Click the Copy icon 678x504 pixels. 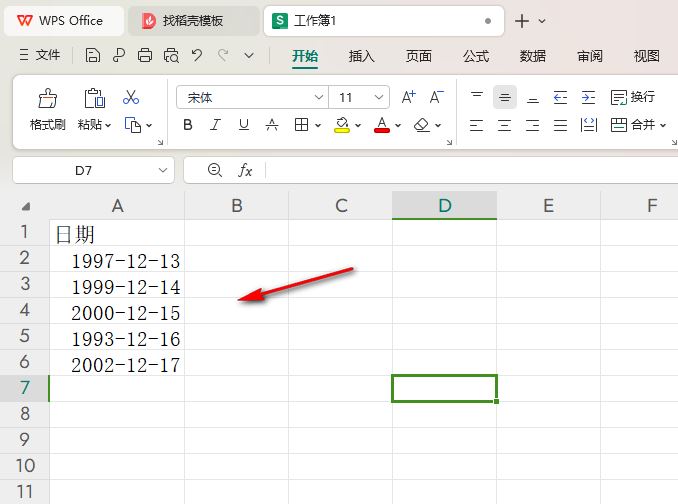133,125
